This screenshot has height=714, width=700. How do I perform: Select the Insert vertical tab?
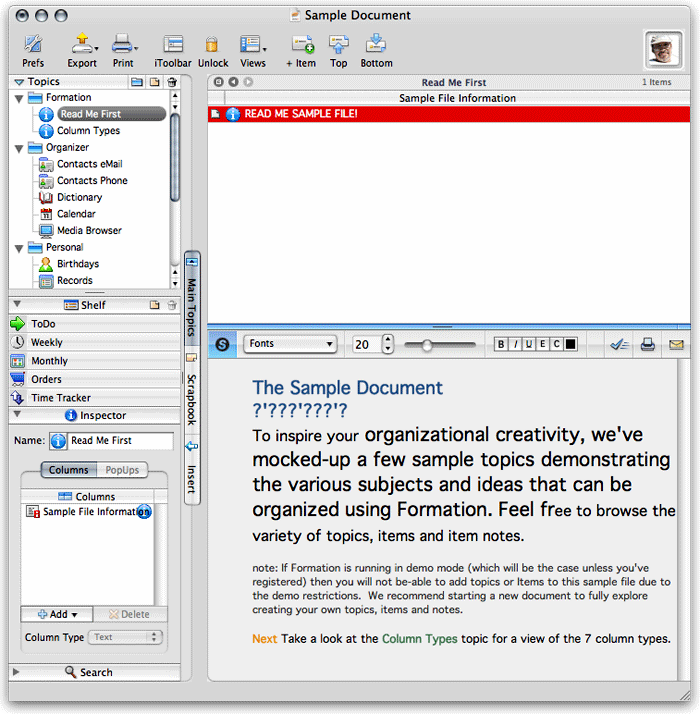click(x=192, y=470)
